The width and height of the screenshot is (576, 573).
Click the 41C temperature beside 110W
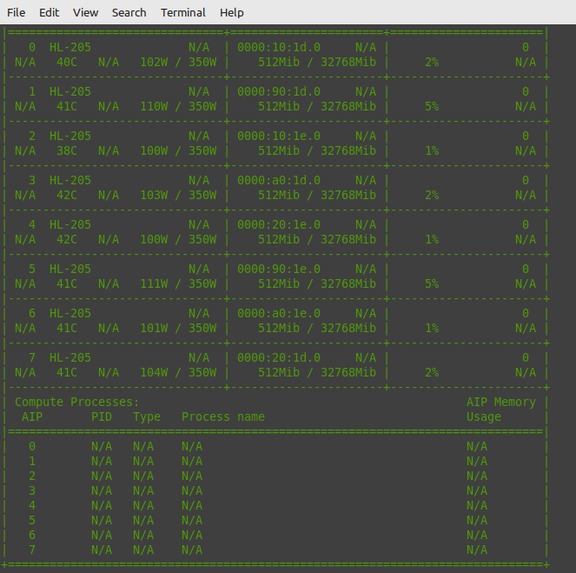point(67,107)
